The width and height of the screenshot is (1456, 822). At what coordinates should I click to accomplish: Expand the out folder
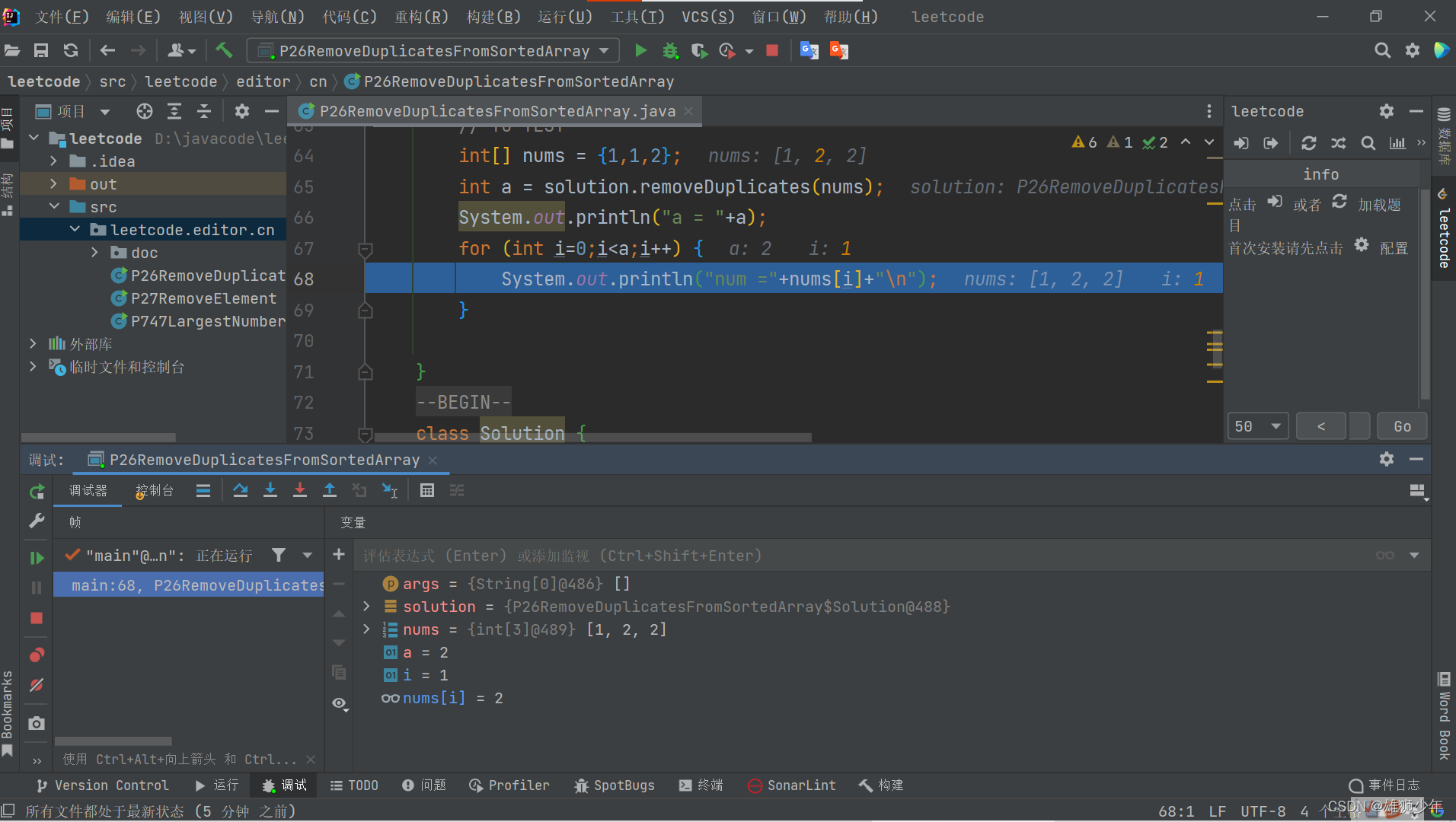coord(53,184)
